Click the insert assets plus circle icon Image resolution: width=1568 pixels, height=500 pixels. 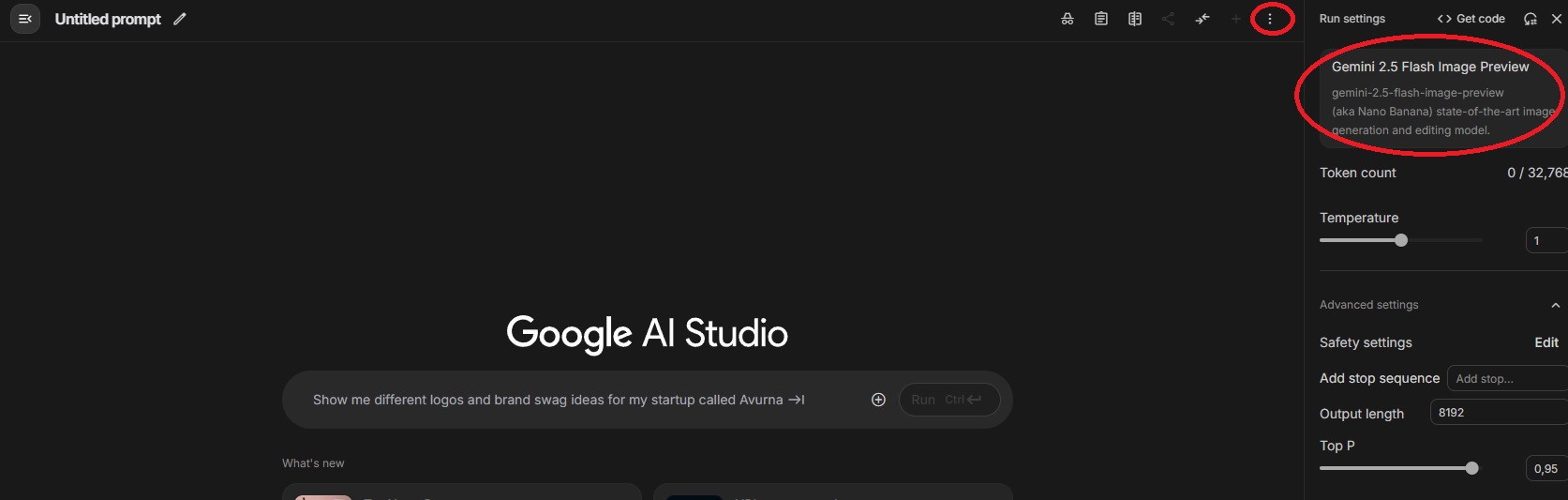point(878,400)
